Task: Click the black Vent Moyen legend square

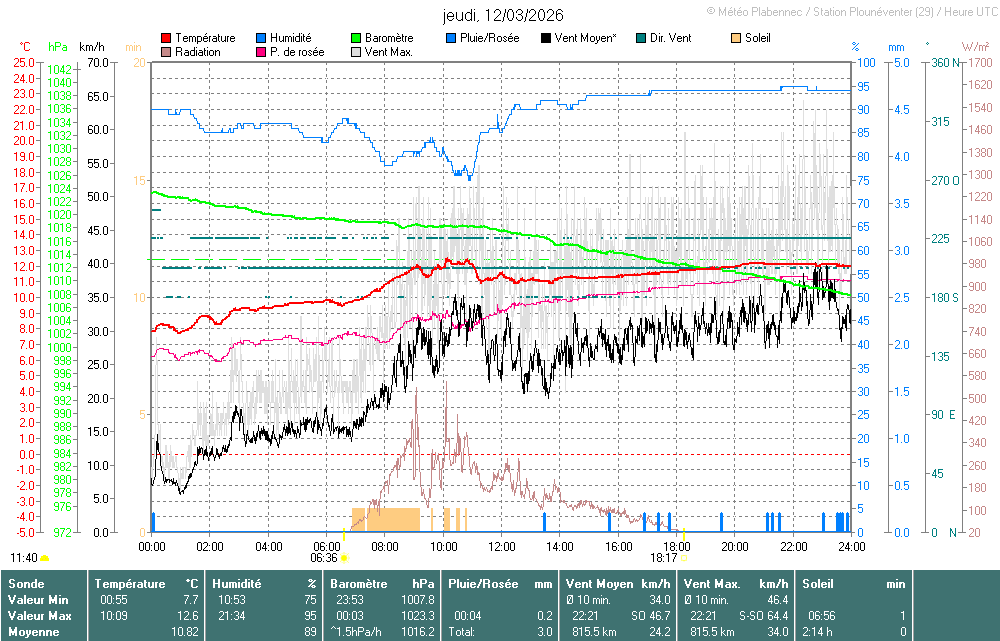Action: coord(545,38)
